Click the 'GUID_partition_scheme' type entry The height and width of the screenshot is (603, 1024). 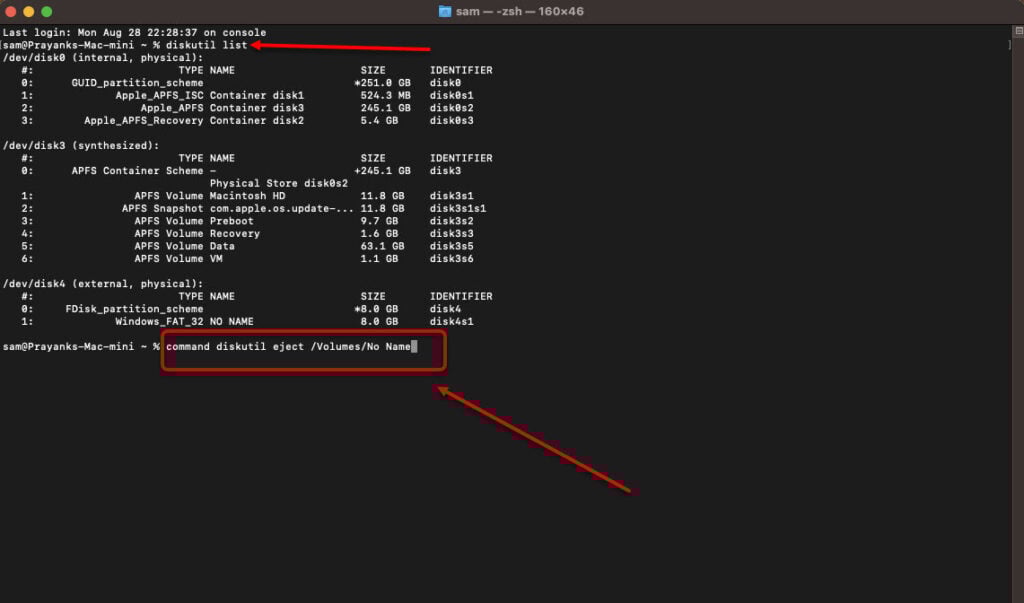pos(137,83)
